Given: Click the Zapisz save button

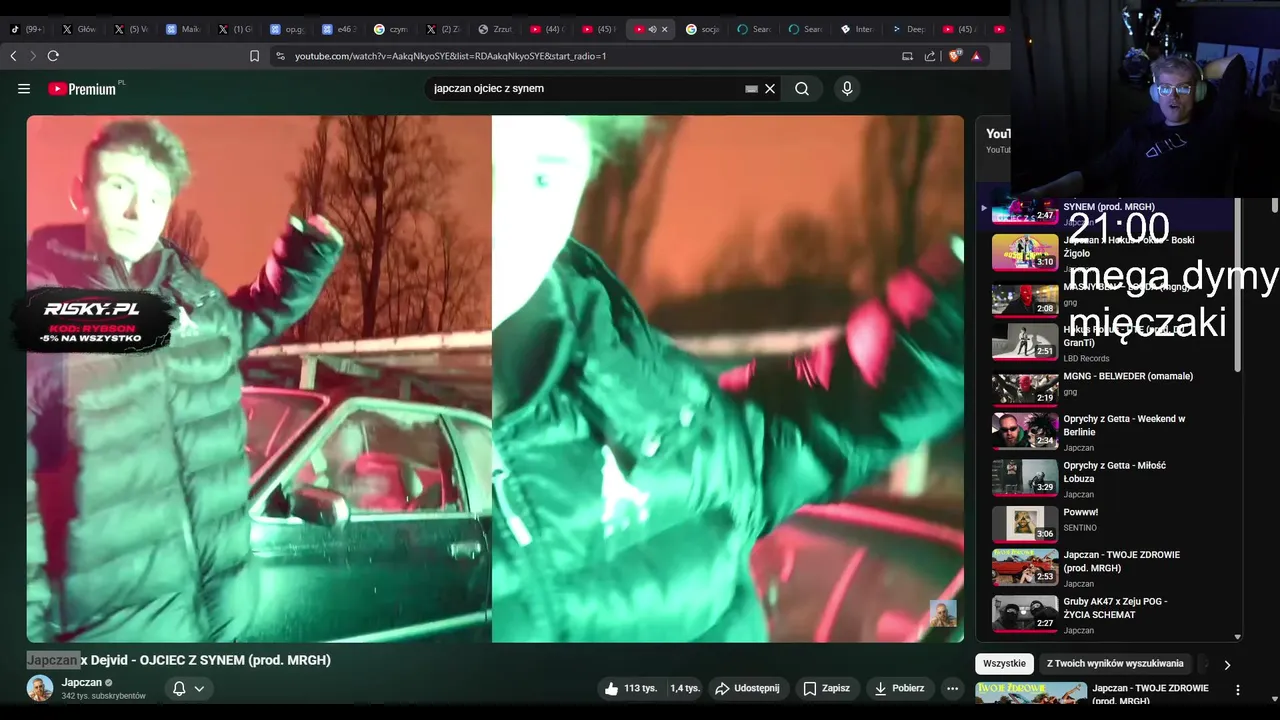Looking at the screenshot, I should [x=826, y=688].
